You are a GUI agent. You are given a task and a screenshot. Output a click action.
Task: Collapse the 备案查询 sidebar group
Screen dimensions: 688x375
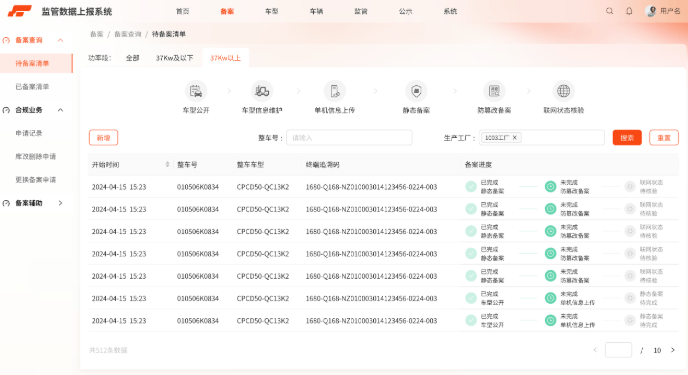61,40
